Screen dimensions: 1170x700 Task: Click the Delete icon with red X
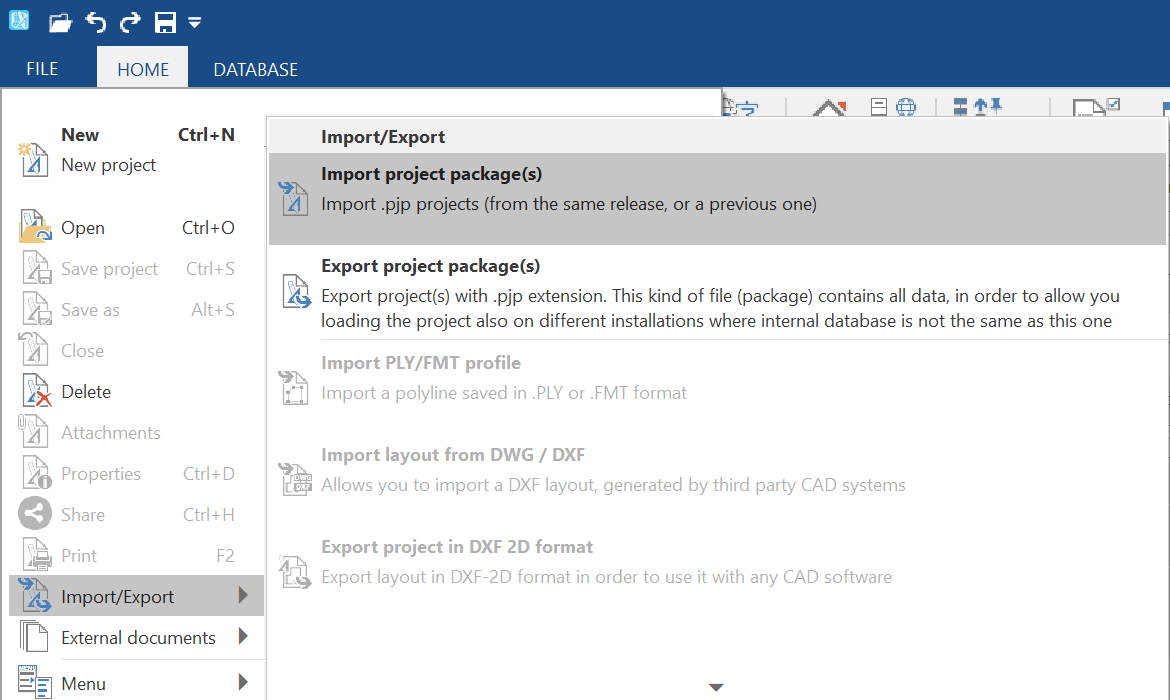(x=36, y=390)
